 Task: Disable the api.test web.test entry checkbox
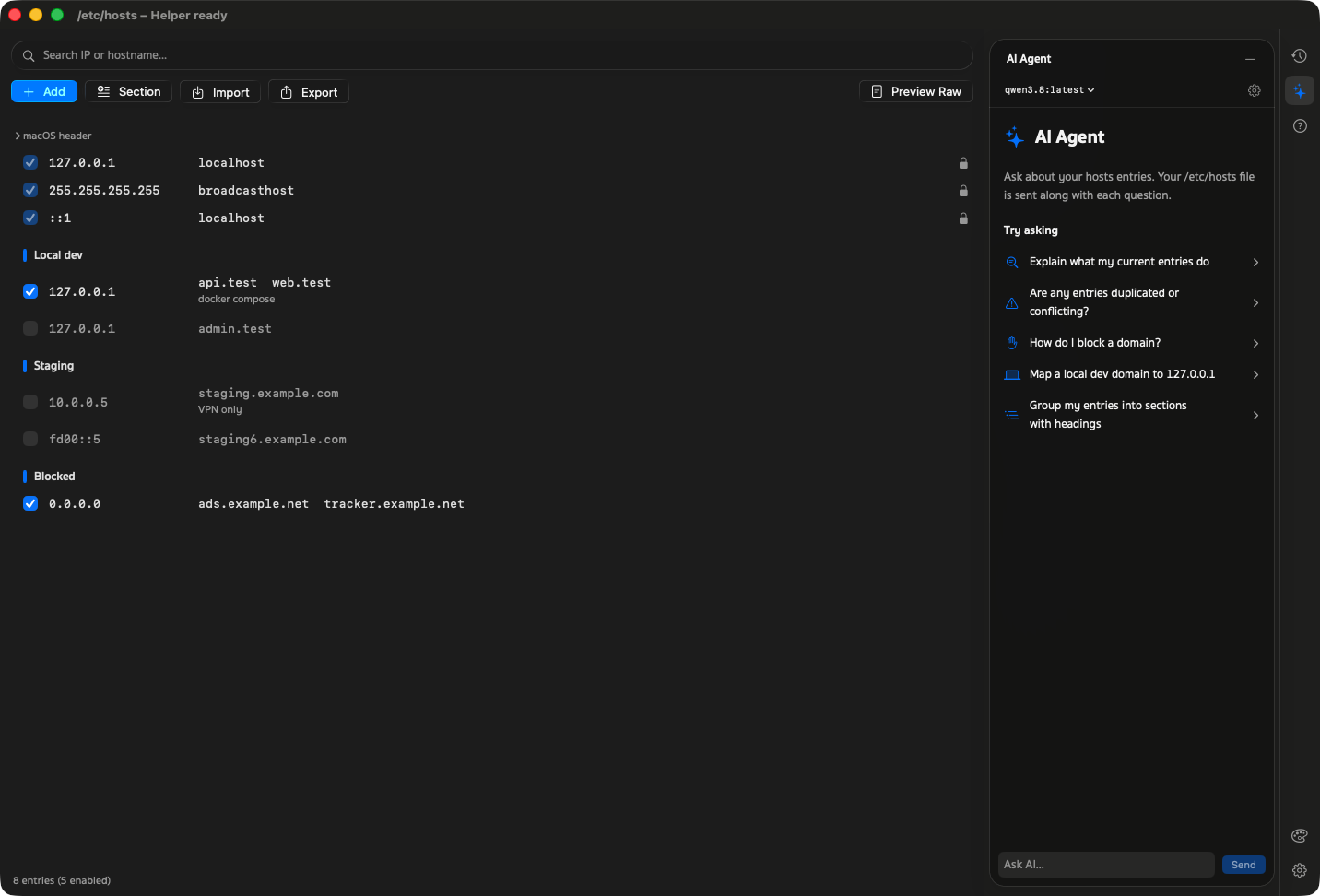point(30,291)
